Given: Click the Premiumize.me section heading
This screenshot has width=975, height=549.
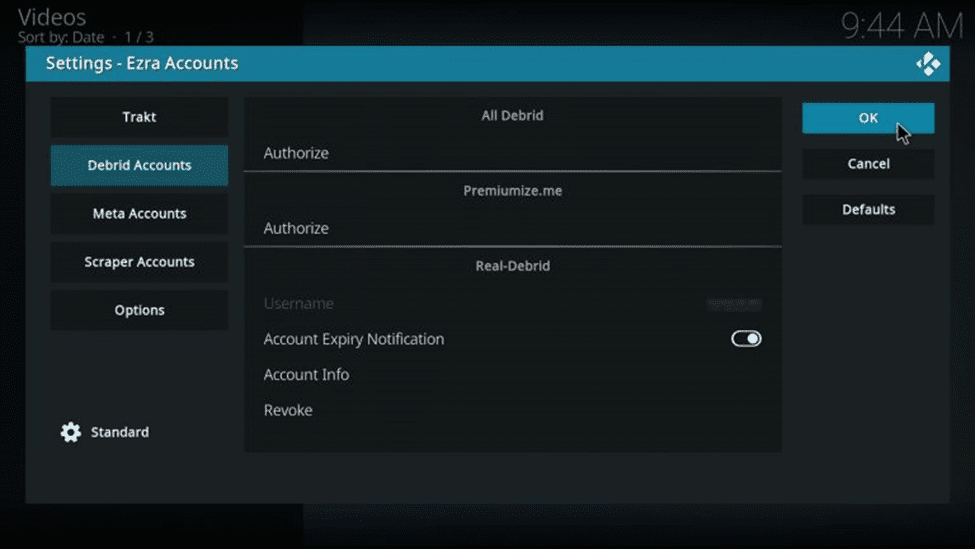Looking at the screenshot, I should coord(512,191).
